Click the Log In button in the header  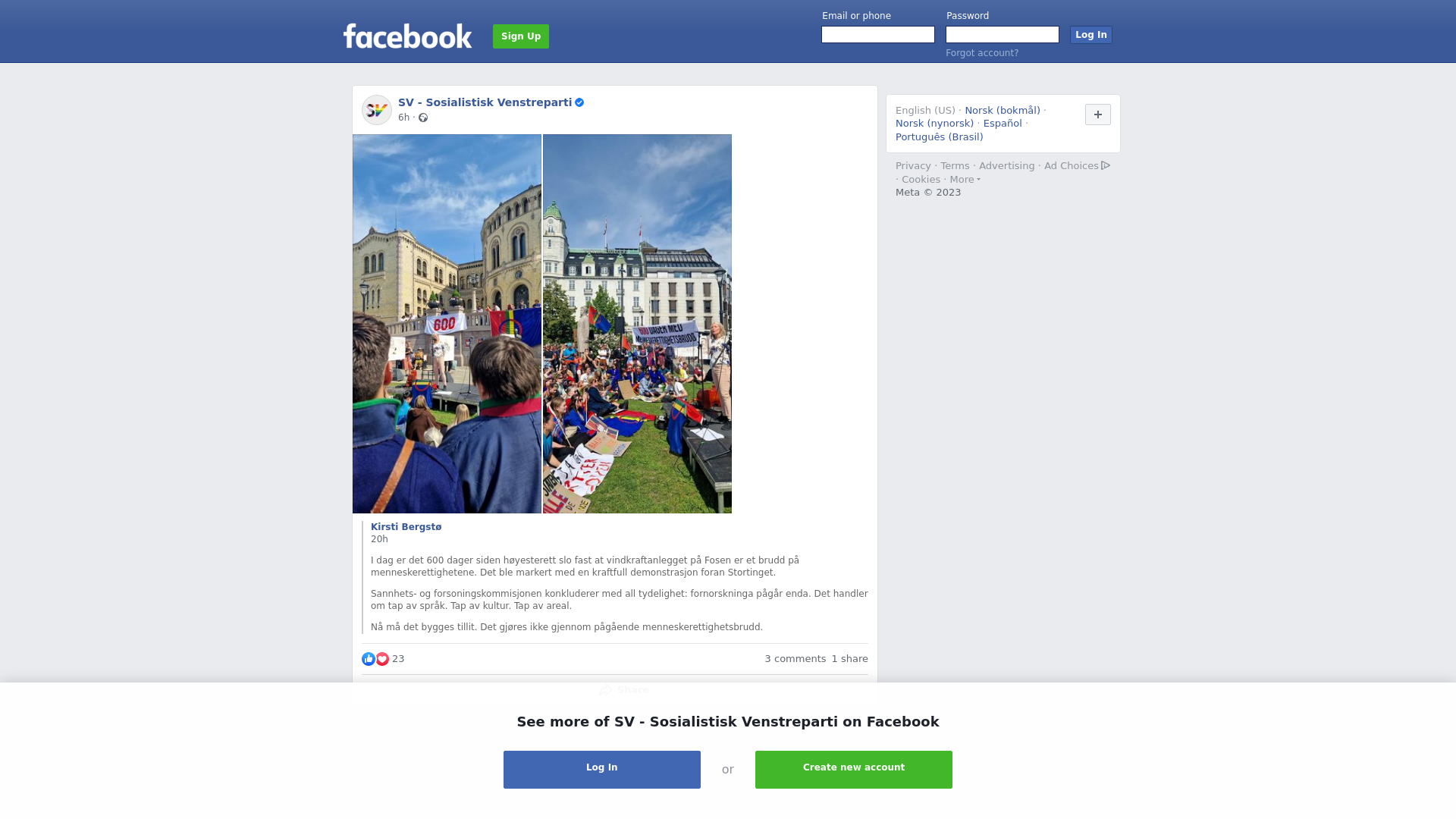click(1091, 35)
